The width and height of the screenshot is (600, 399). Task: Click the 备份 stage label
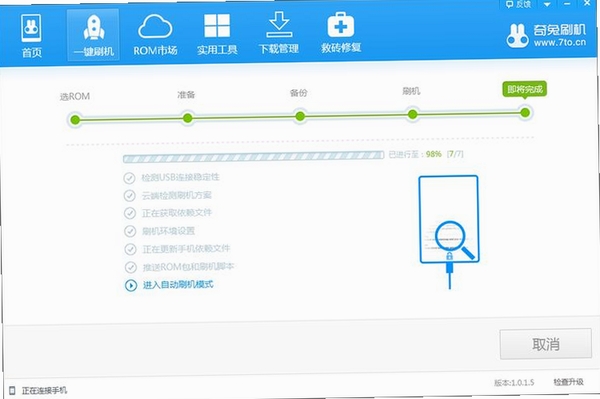298,93
